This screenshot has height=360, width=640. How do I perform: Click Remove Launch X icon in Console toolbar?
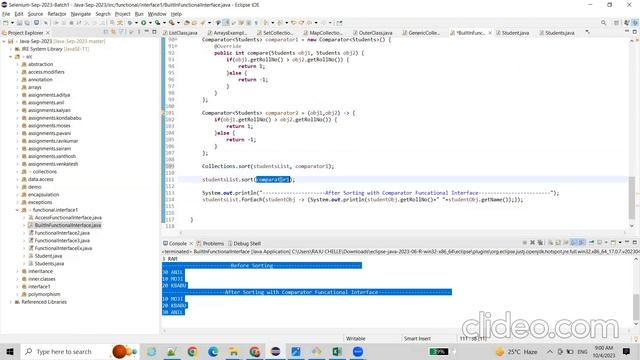(x=532, y=242)
